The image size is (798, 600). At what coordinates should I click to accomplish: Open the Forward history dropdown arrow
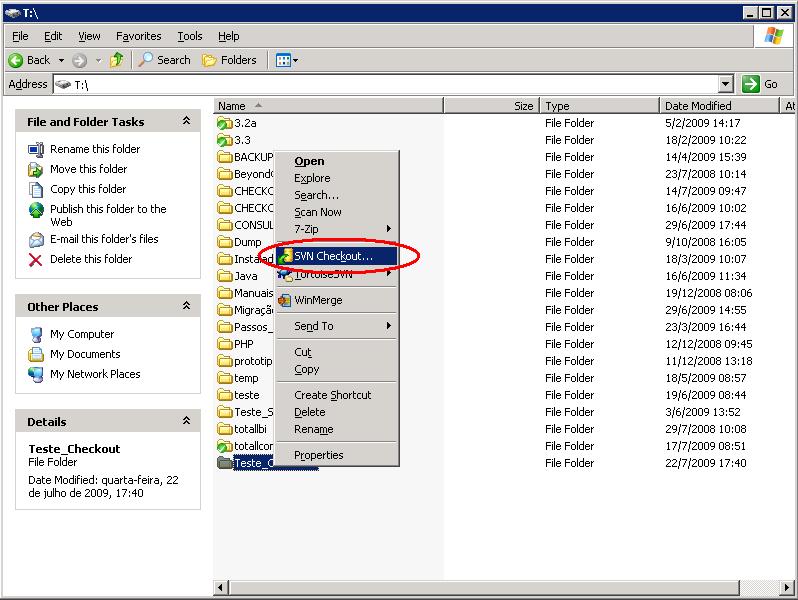[x=99, y=61]
